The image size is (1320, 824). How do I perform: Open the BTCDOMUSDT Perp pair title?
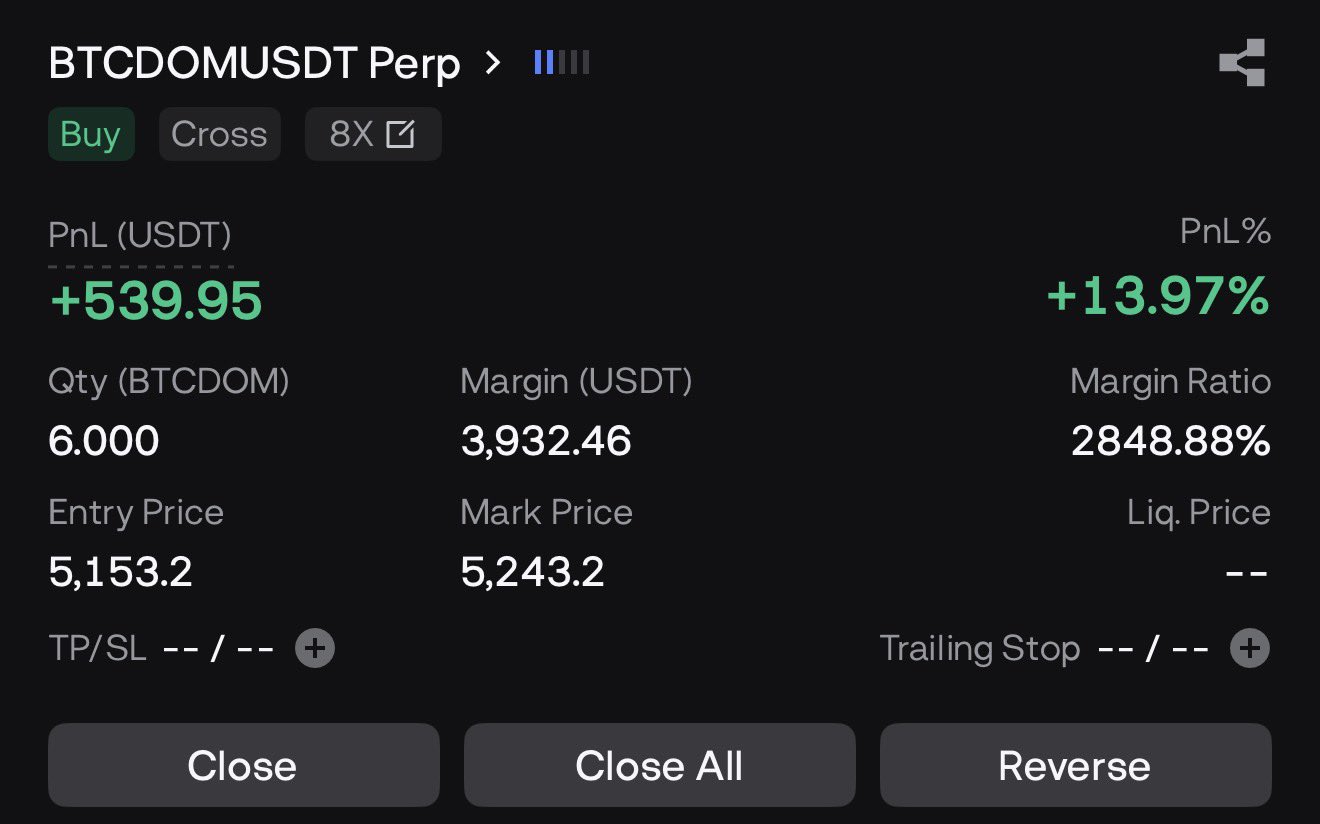coord(254,64)
